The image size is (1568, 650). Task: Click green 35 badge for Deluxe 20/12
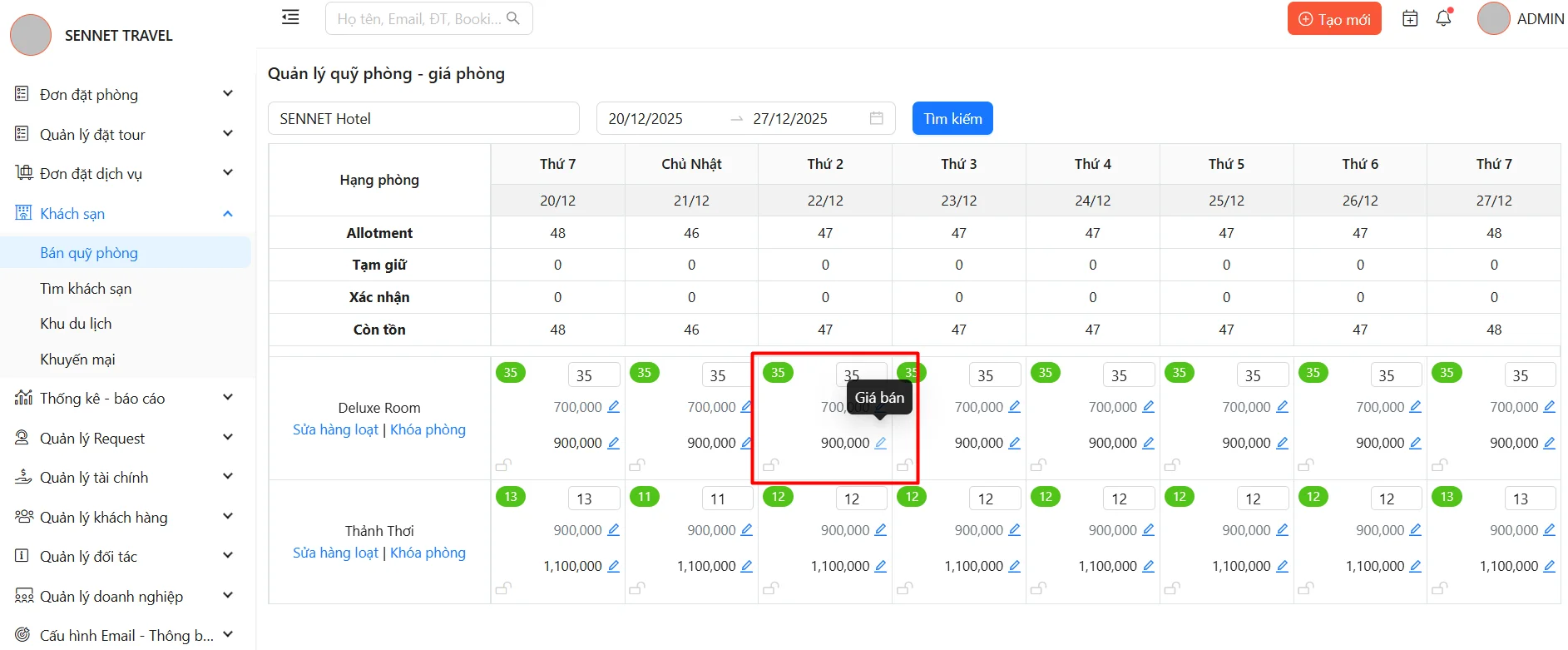point(511,373)
